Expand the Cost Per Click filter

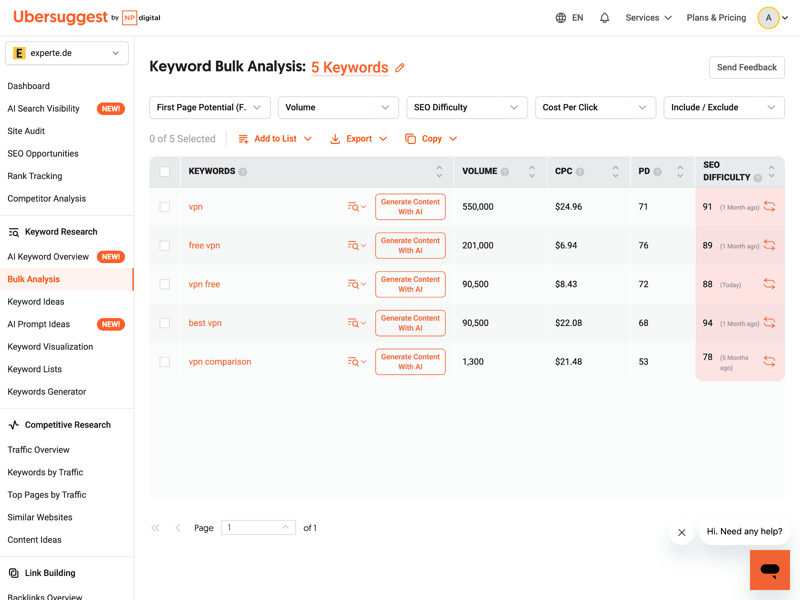point(594,108)
